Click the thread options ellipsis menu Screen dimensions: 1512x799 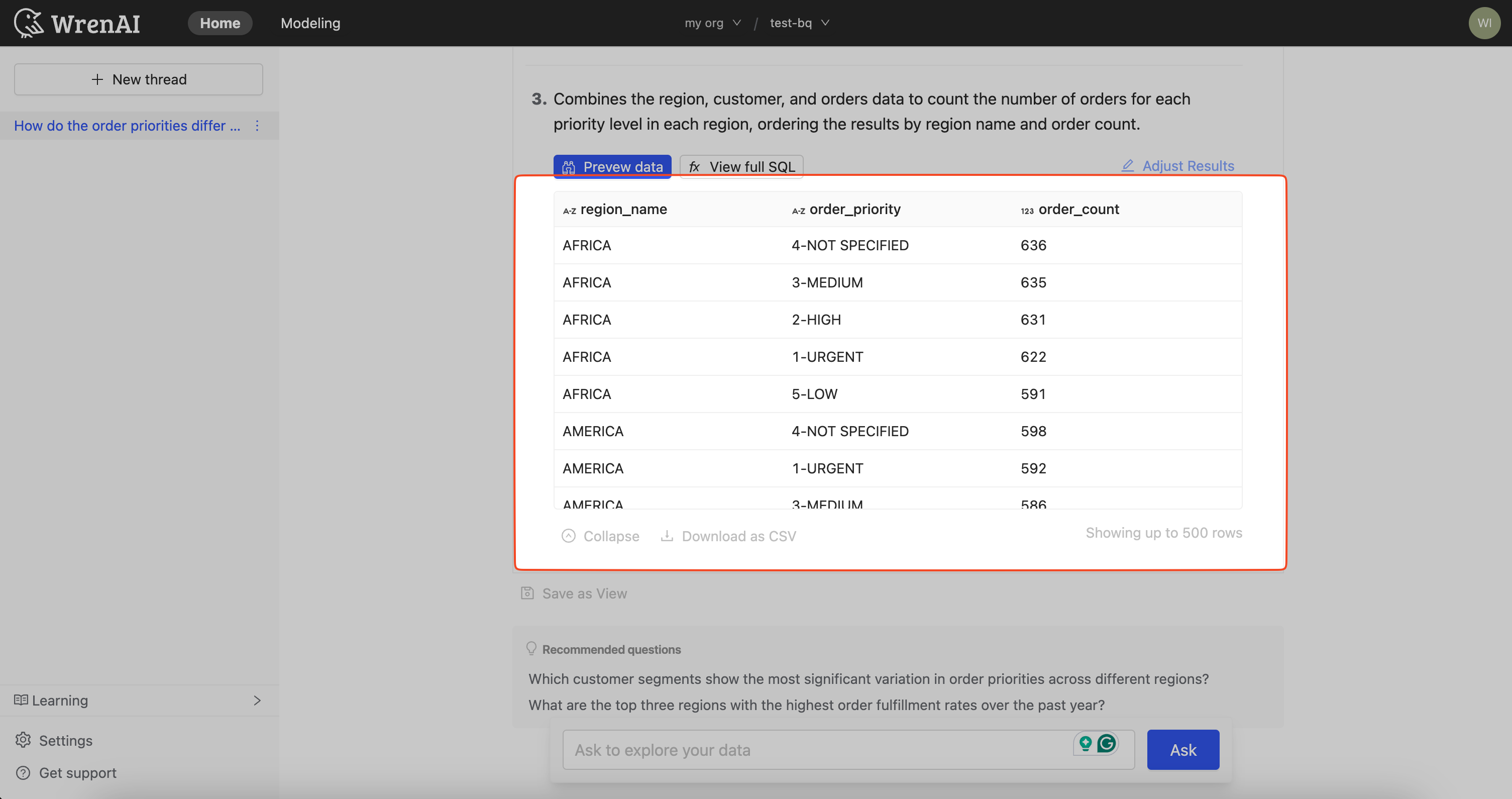tap(257, 125)
